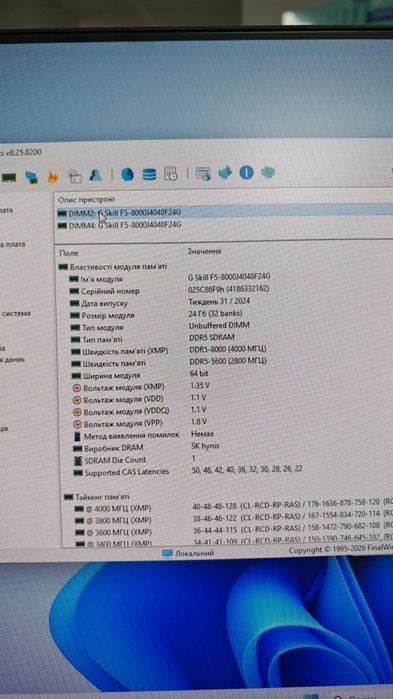Image resolution: width=393 pixels, height=699 pixels.
Task: Open the calendar with clock icon
Action: point(171,173)
